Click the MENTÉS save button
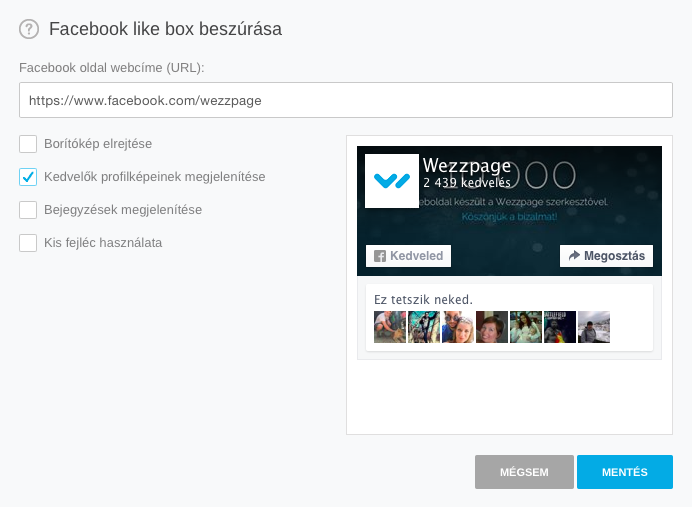 point(625,472)
